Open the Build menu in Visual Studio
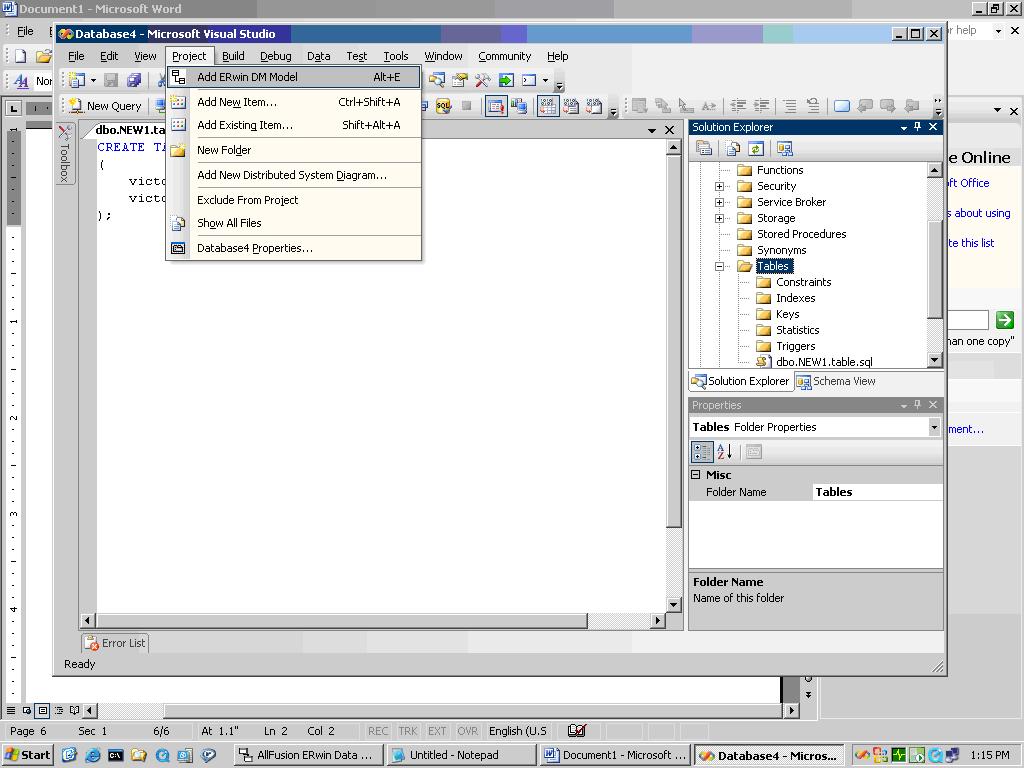The width and height of the screenshot is (1024, 768). click(233, 56)
